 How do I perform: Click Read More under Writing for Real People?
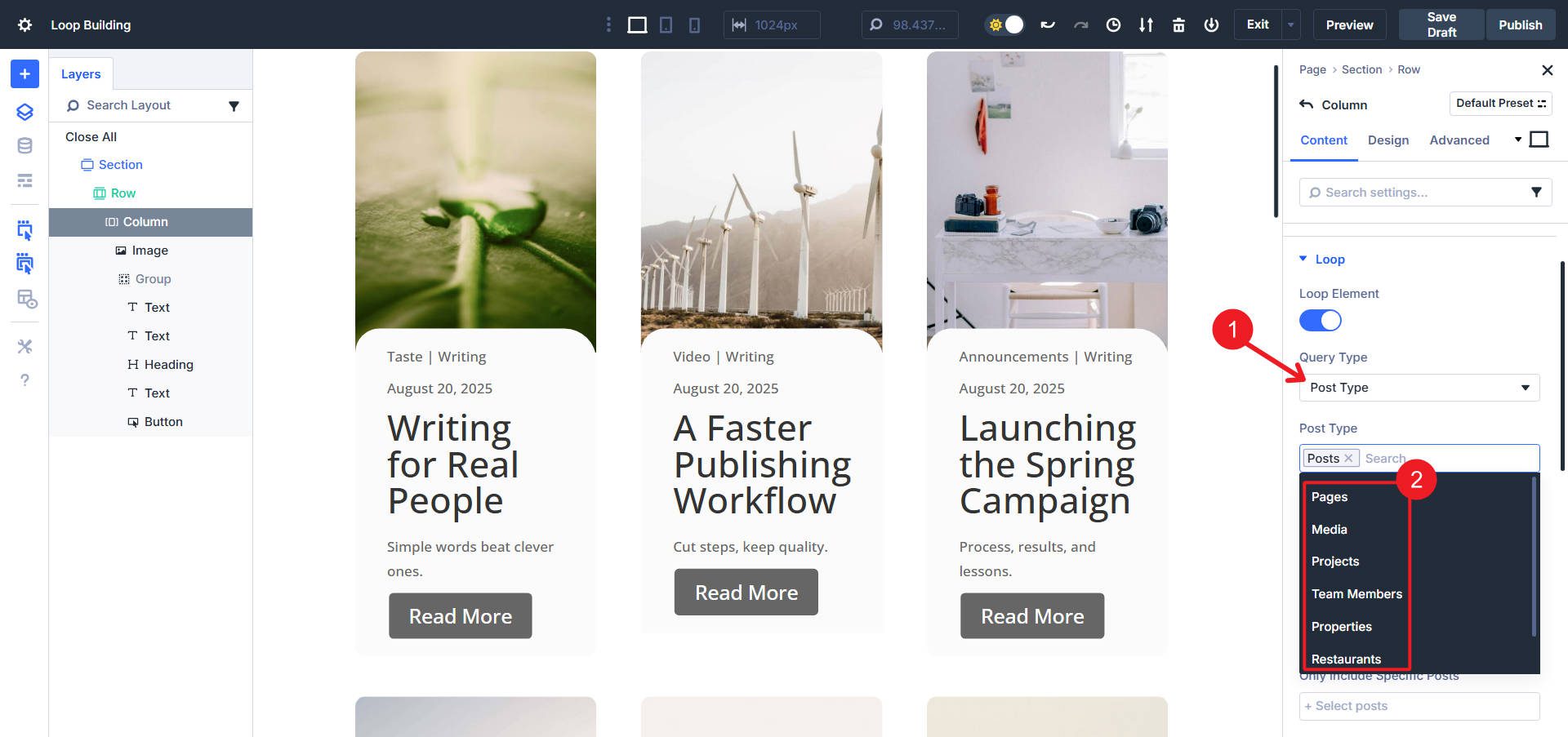461,616
